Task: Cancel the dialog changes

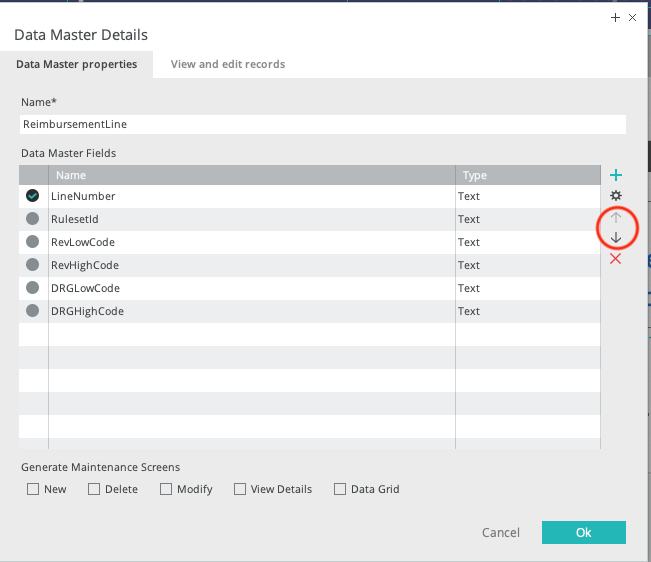Action: tap(500, 533)
